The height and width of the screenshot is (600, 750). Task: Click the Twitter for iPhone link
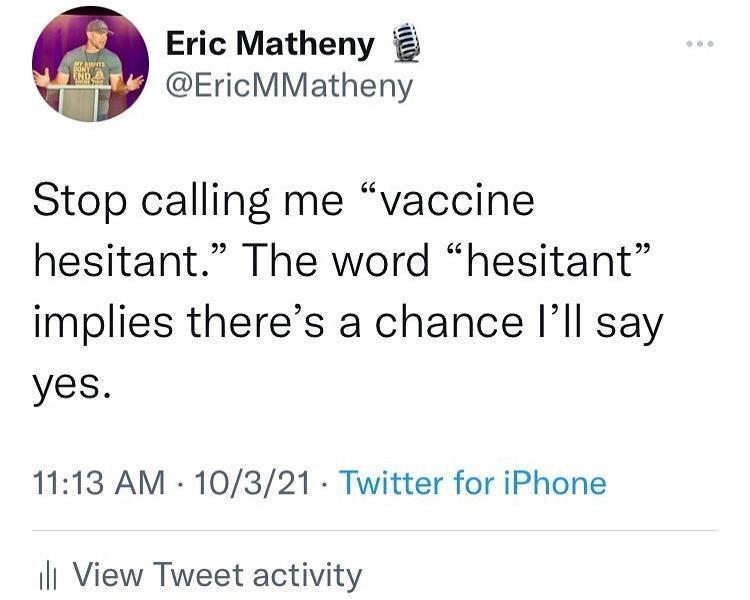(473, 484)
